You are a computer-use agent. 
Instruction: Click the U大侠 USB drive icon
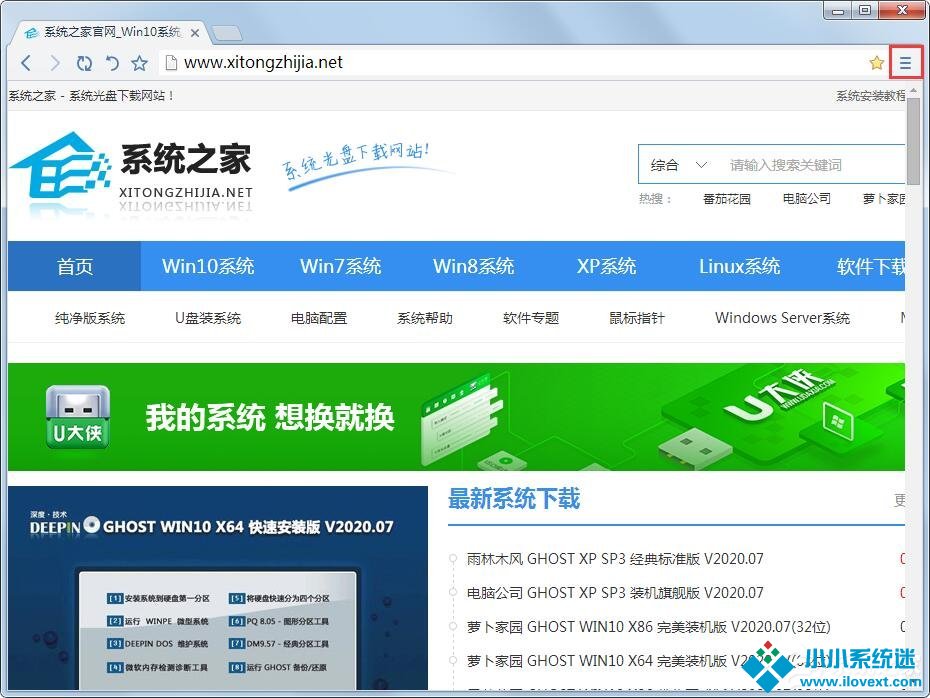(x=78, y=417)
